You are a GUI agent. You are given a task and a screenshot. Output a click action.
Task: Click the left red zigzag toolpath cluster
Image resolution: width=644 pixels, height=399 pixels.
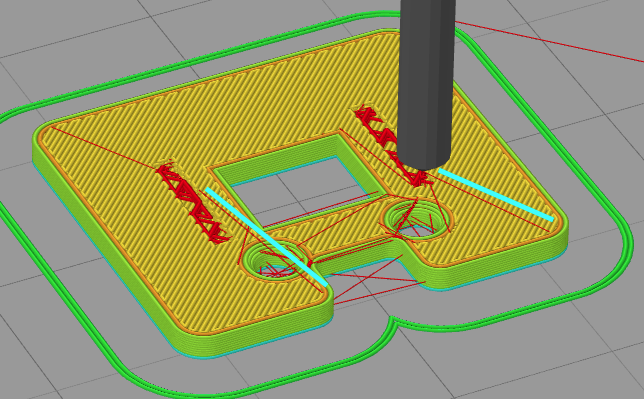pos(193,203)
